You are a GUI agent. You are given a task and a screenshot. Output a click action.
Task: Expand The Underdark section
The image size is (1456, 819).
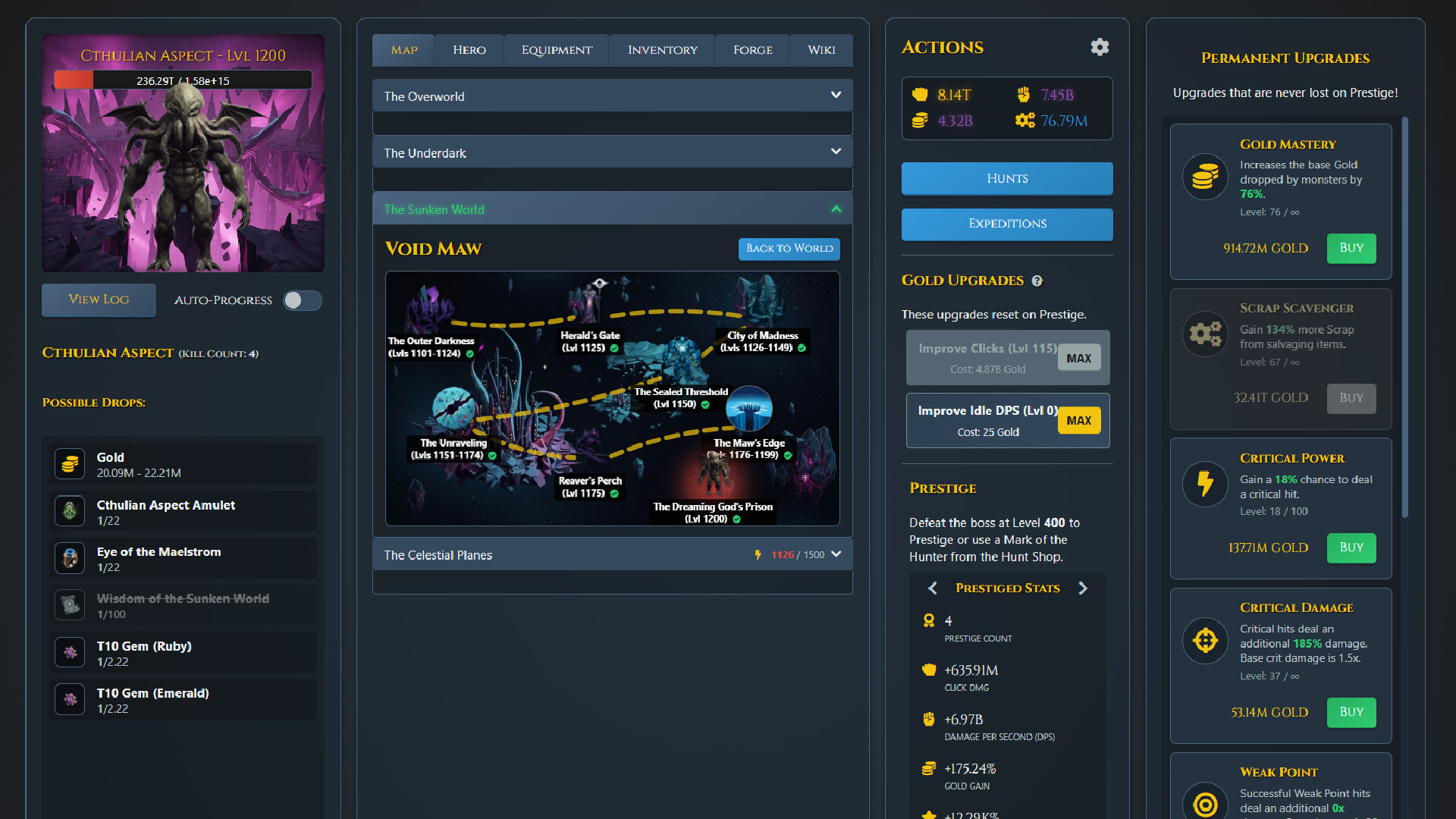(611, 152)
